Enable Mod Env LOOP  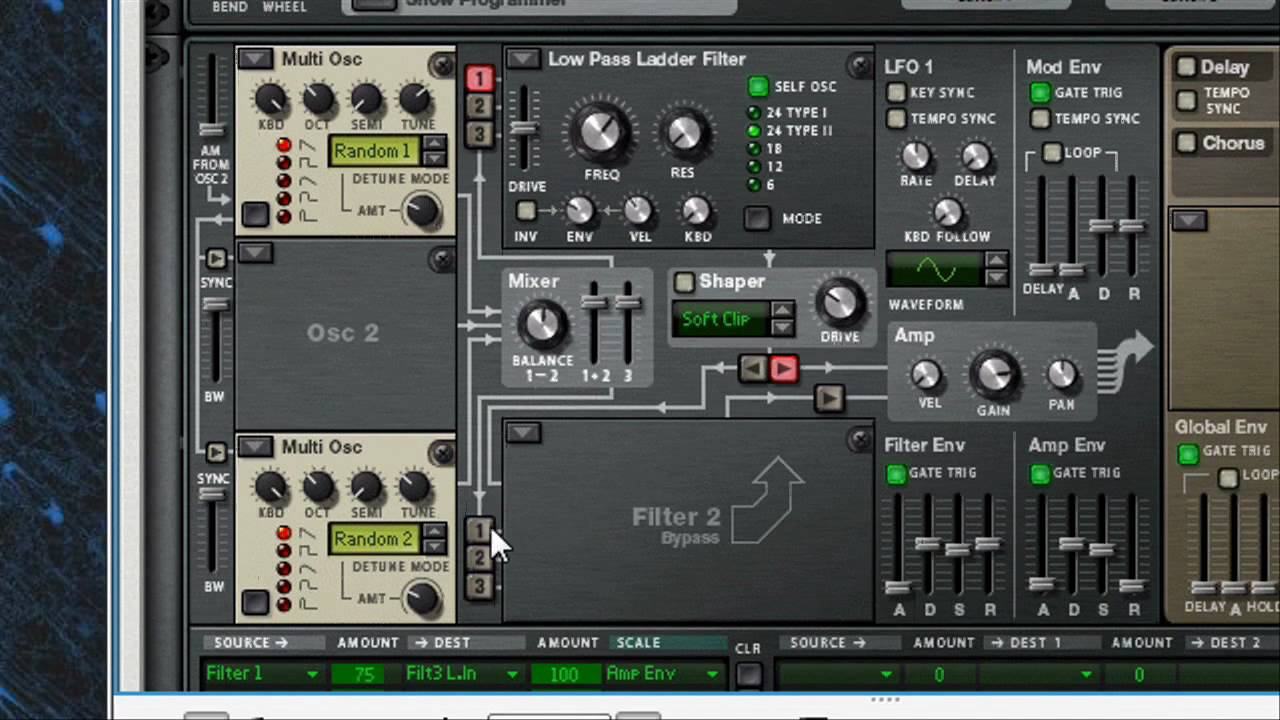[x=1052, y=153]
